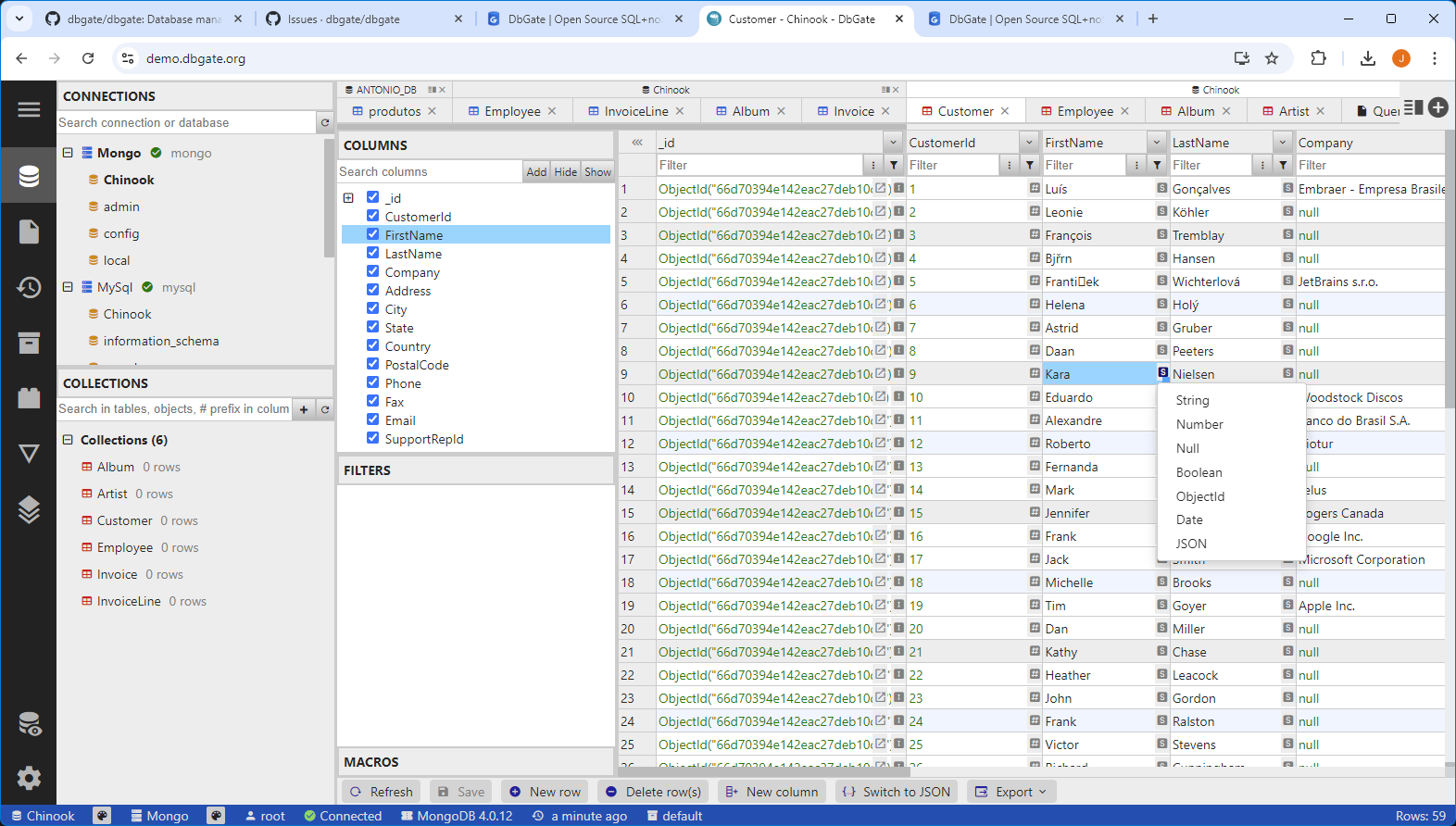Open the files panel sidebar icon

(29, 232)
